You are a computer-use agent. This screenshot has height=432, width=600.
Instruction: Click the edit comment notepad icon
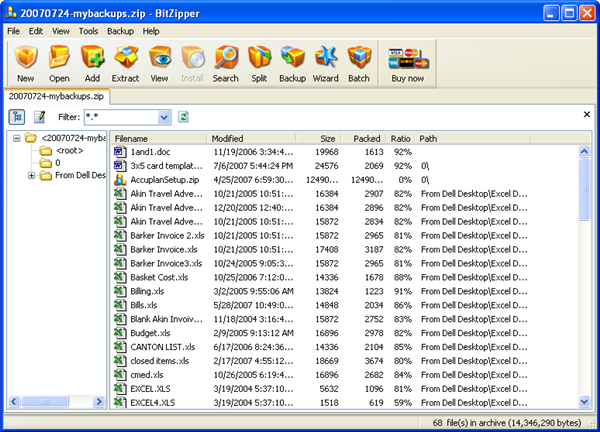[39, 117]
